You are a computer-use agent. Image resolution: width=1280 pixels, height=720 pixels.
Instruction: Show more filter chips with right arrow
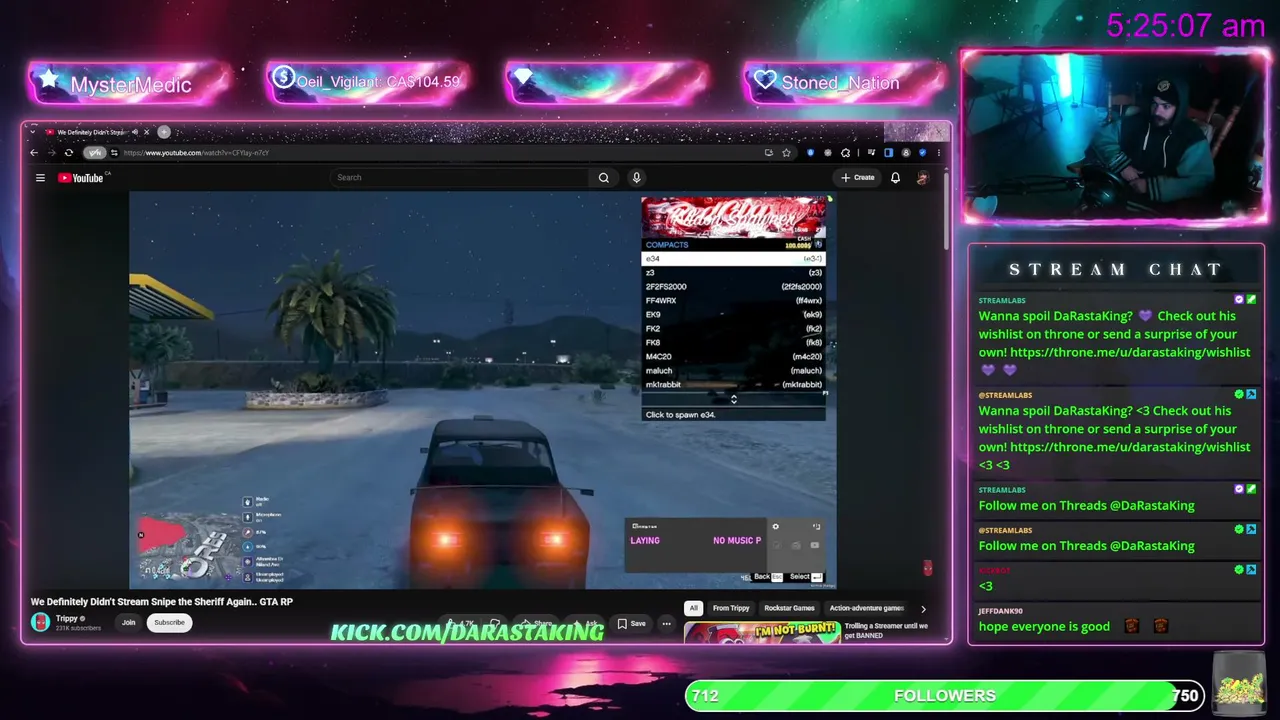[x=923, y=608]
